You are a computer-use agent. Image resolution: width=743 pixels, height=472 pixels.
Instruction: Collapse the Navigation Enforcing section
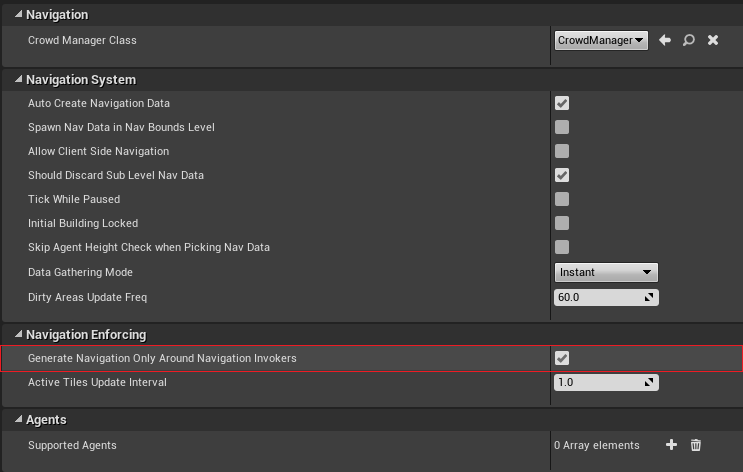[x=18, y=334]
